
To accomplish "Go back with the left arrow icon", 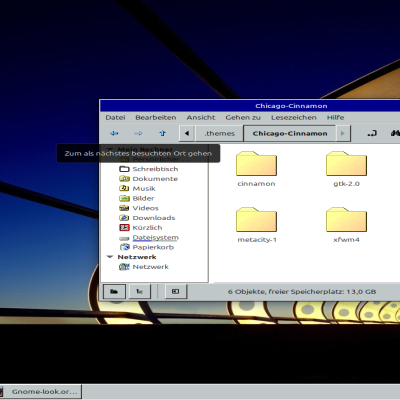I will (x=114, y=133).
